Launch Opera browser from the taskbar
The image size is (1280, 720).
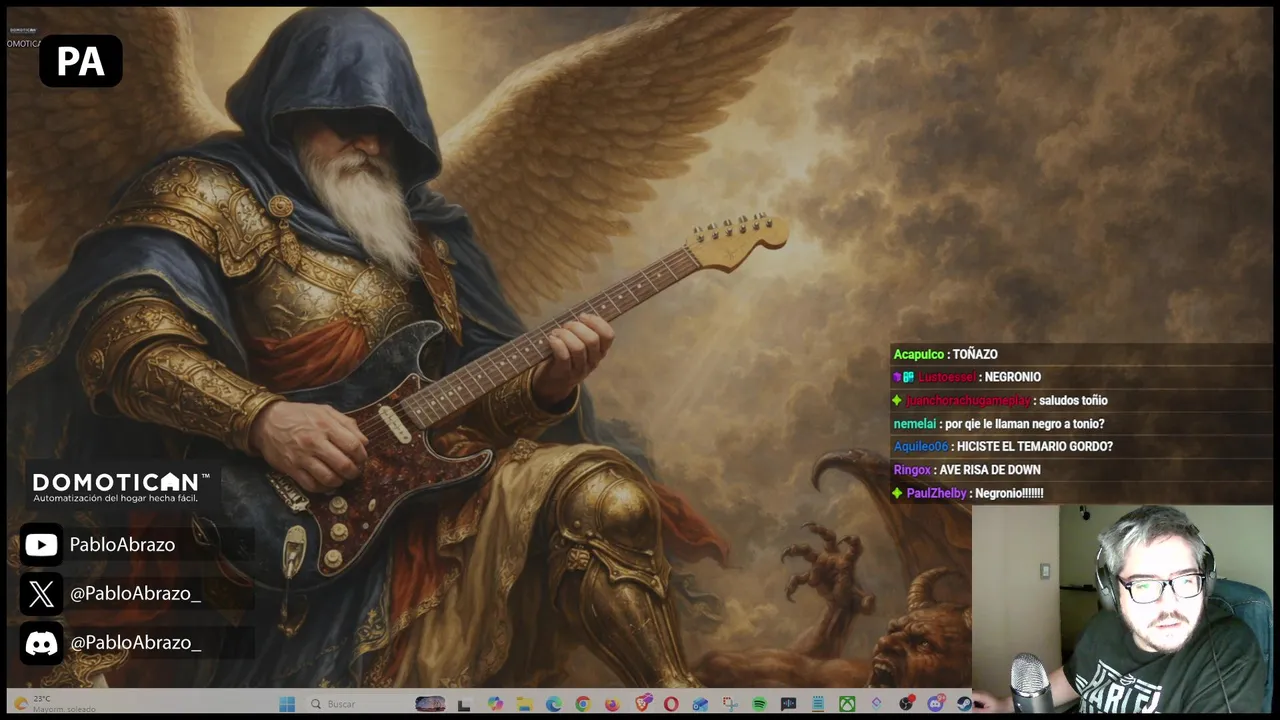pos(670,704)
